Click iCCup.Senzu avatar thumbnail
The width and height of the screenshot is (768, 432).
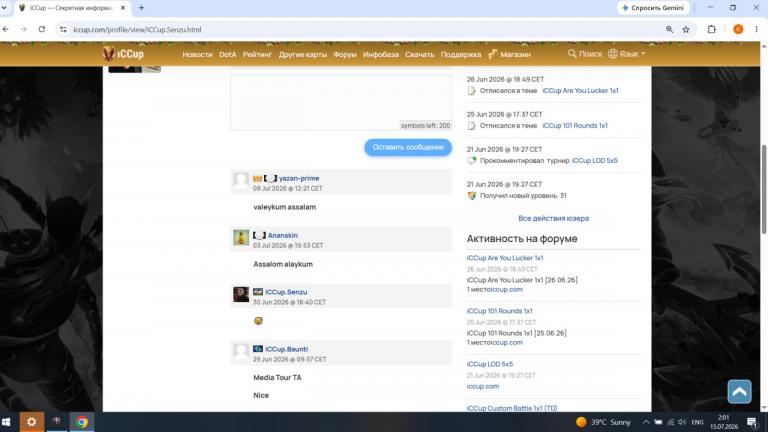(x=241, y=294)
